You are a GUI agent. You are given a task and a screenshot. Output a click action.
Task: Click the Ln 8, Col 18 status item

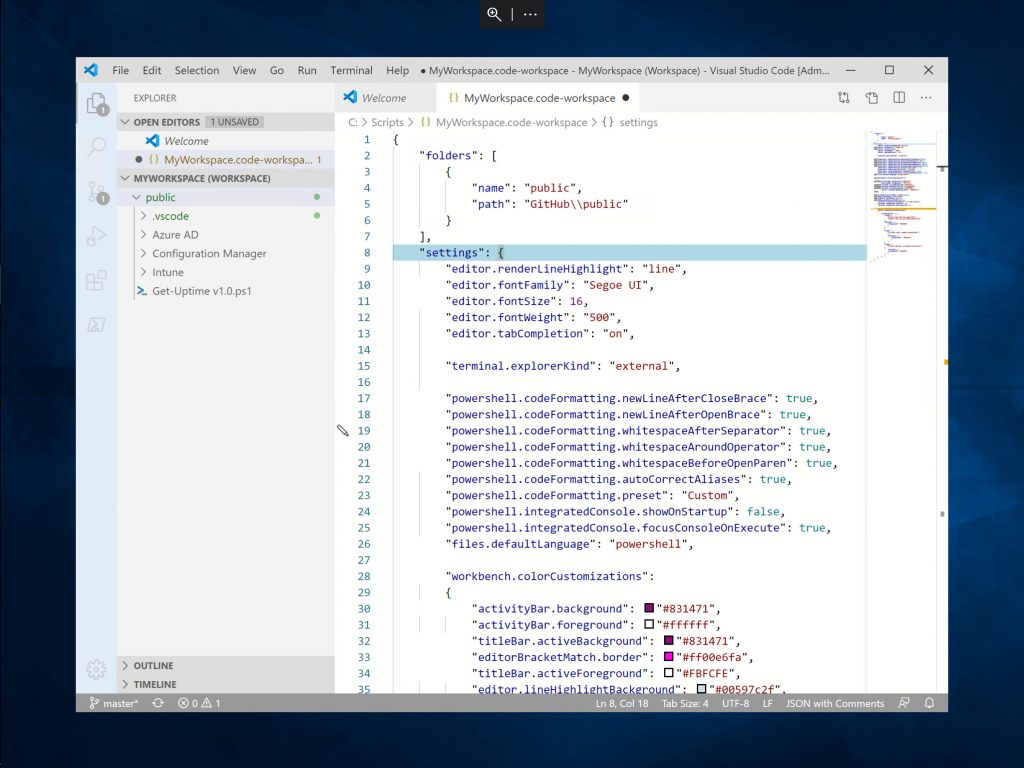622,703
